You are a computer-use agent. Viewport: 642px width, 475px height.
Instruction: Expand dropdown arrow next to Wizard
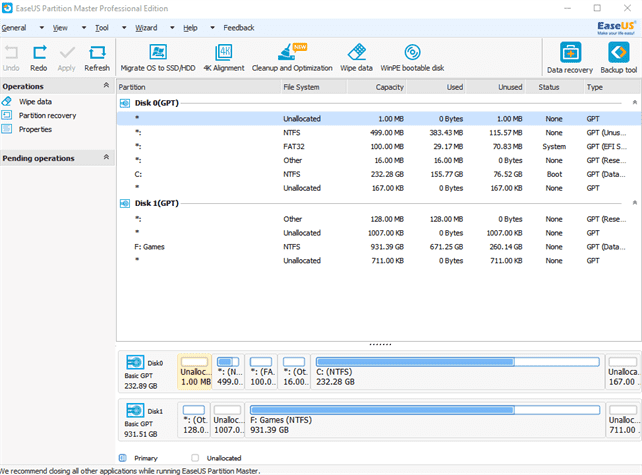(x=172, y=28)
